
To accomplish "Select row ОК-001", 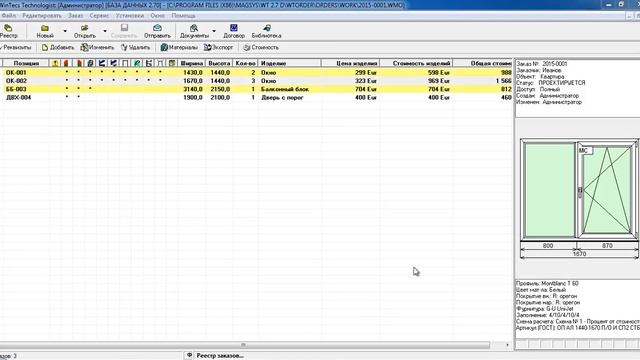I will pos(256,72).
